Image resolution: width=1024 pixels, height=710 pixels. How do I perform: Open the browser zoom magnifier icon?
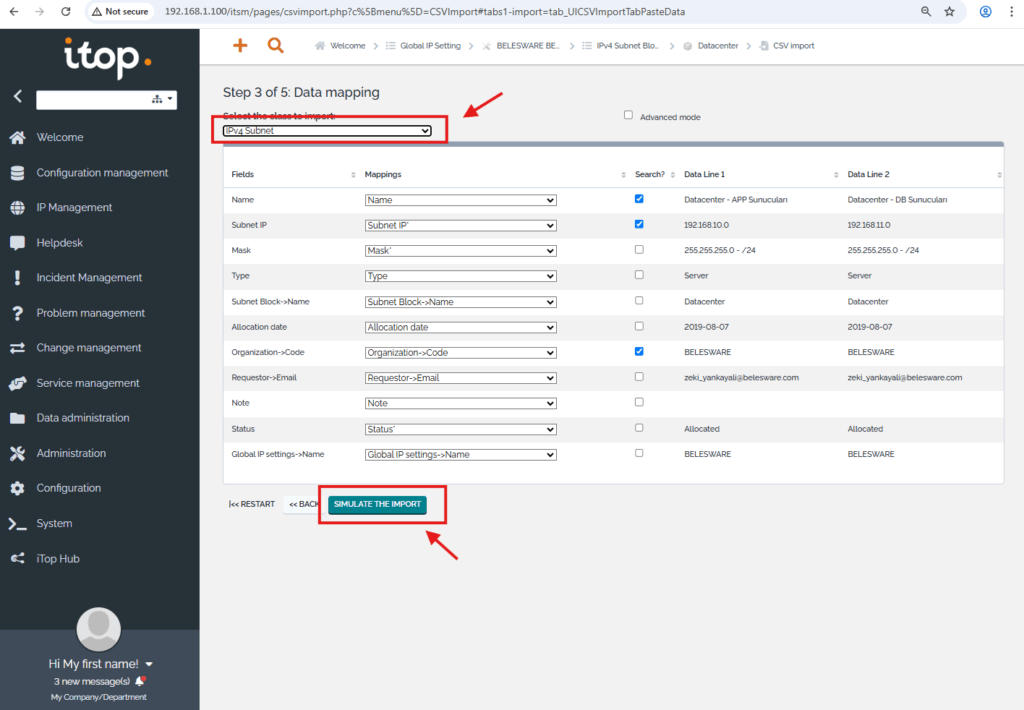click(x=926, y=12)
